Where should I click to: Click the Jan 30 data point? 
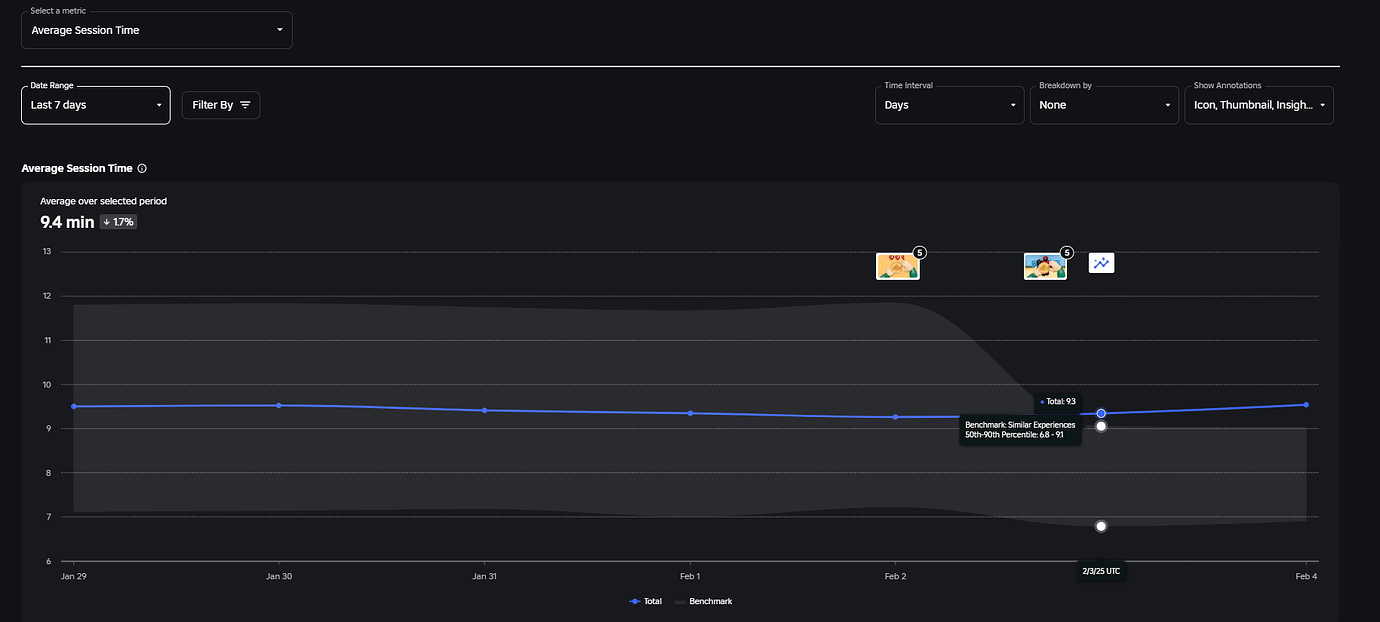coord(279,405)
